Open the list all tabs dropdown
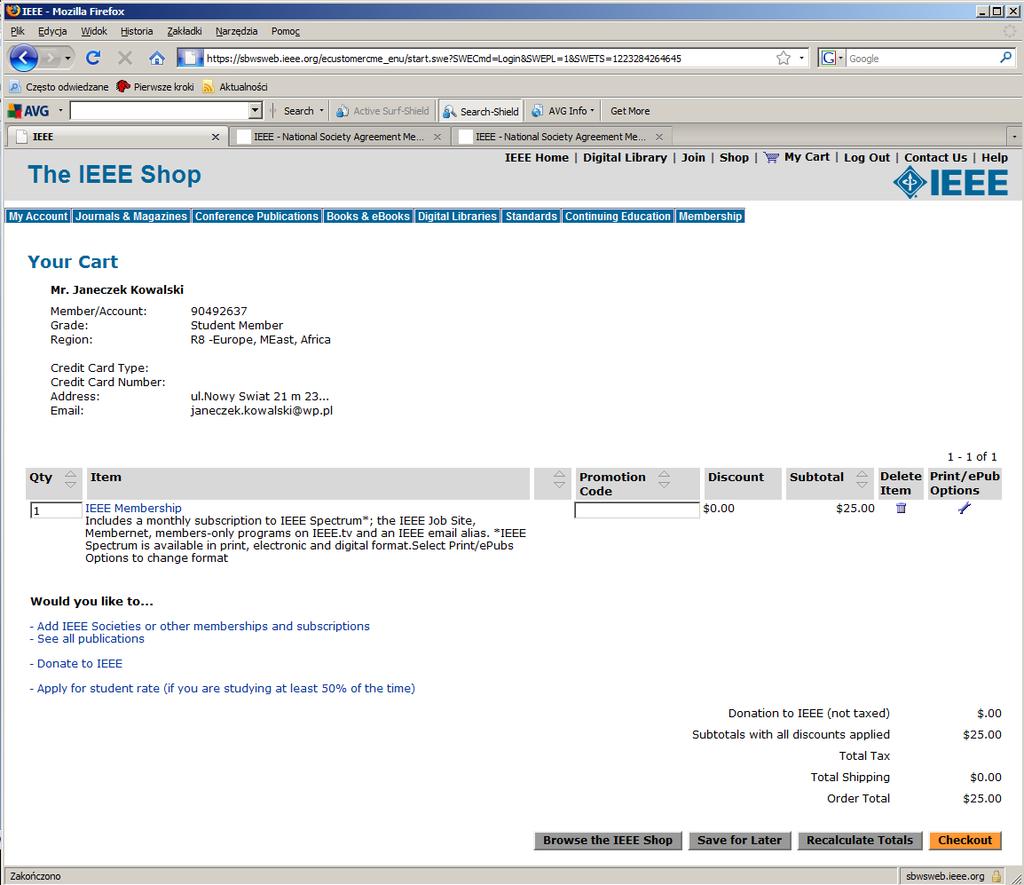Screen dimensions: 1024x885 [x=1014, y=137]
